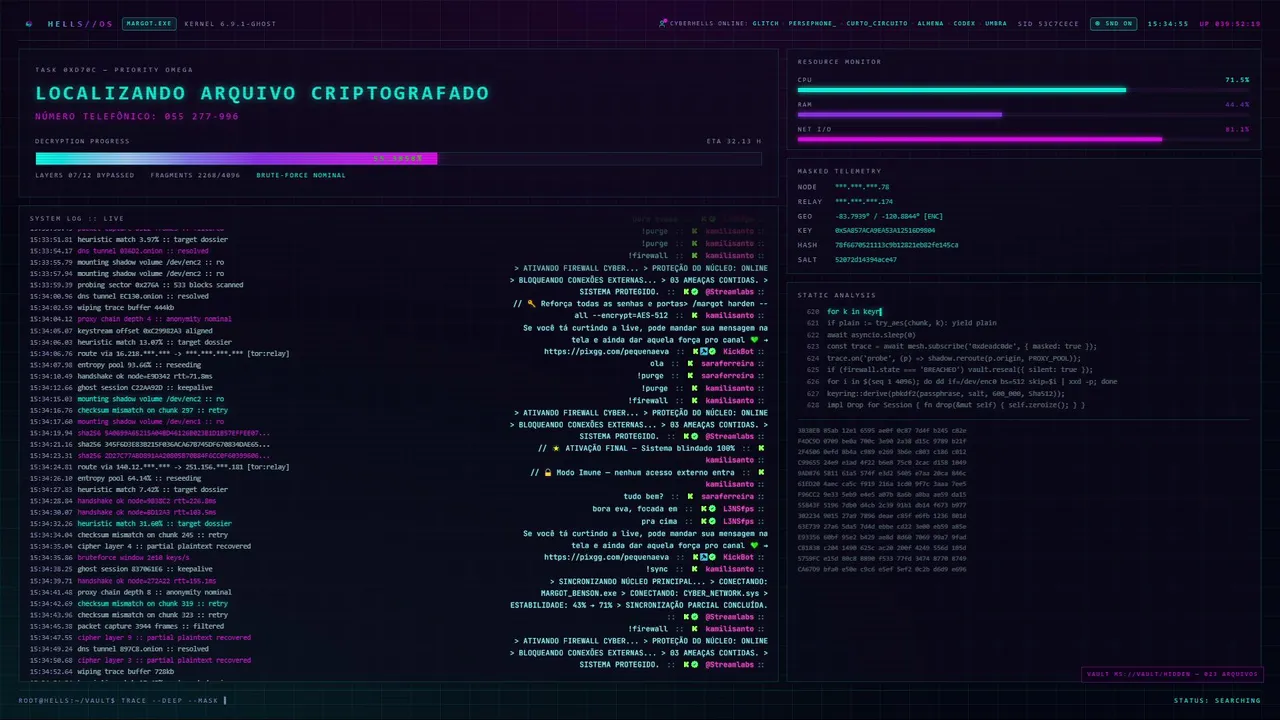Click the SID 53C7CECE session label
Screen dimensions: 1280x720
(1048, 23)
